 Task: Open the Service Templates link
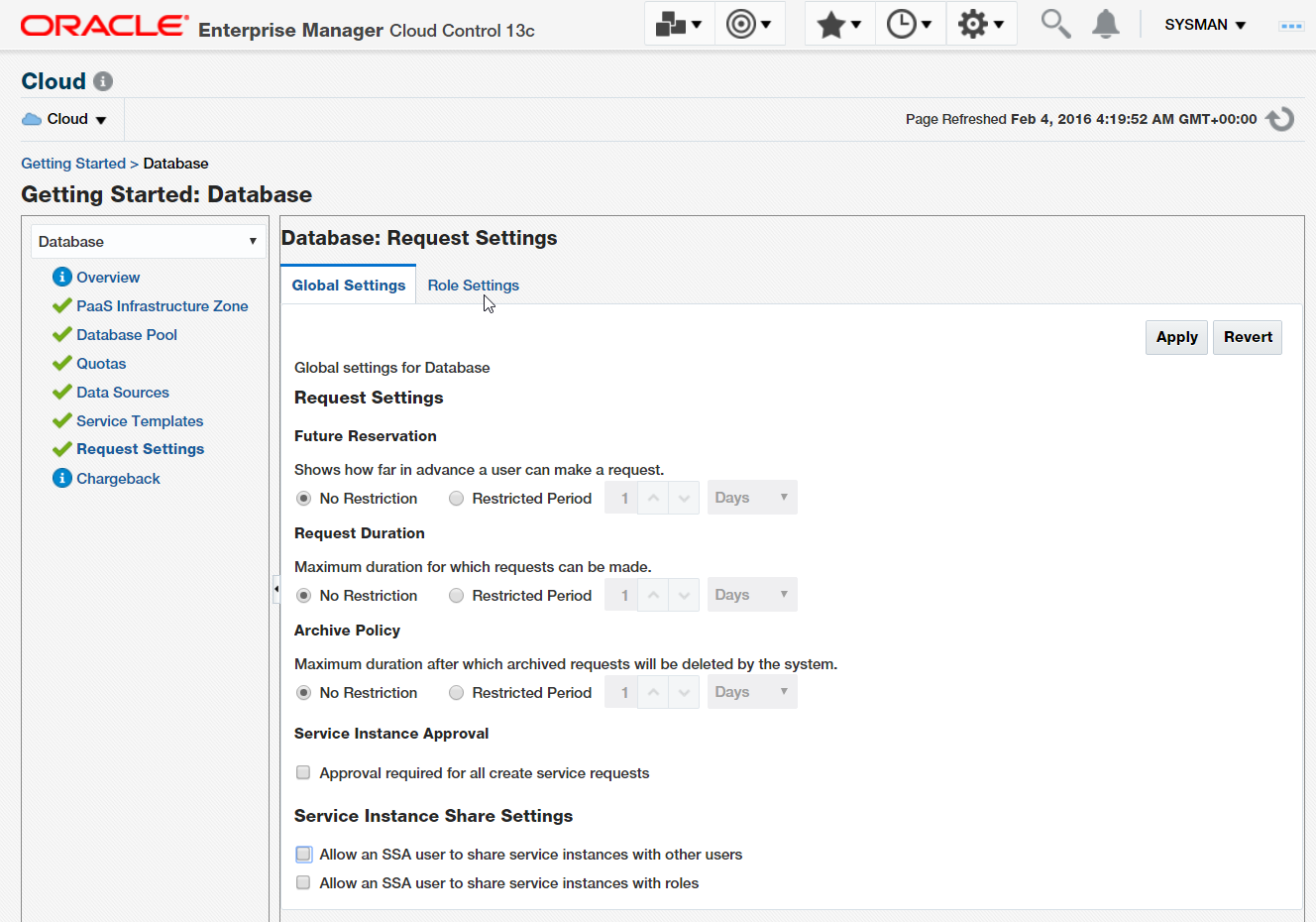coord(140,420)
